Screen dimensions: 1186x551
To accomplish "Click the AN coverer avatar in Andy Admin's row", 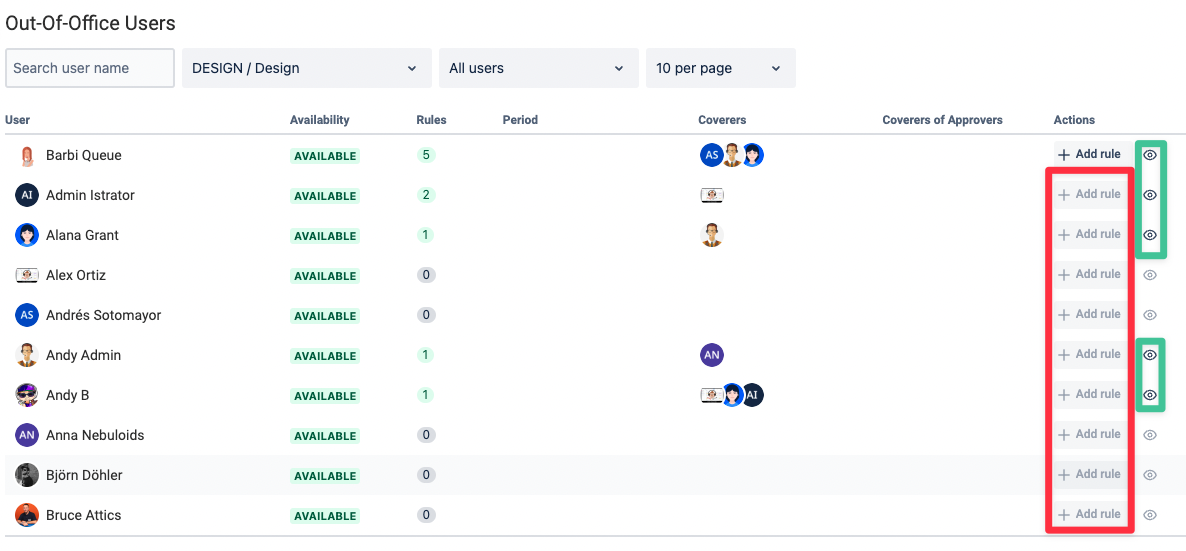I will [713, 354].
